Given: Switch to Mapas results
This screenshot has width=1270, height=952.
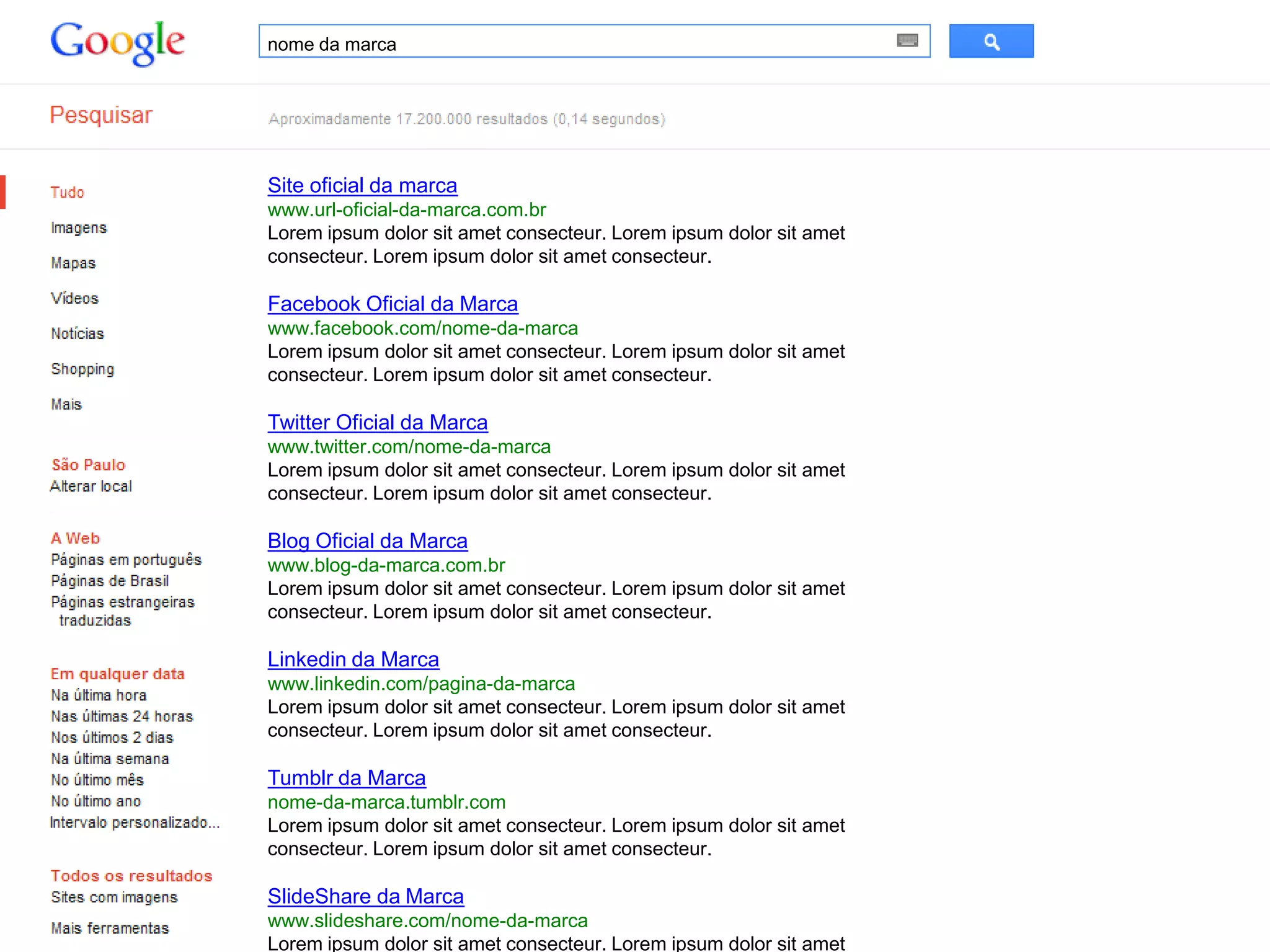Looking at the screenshot, I should [73, 263].
